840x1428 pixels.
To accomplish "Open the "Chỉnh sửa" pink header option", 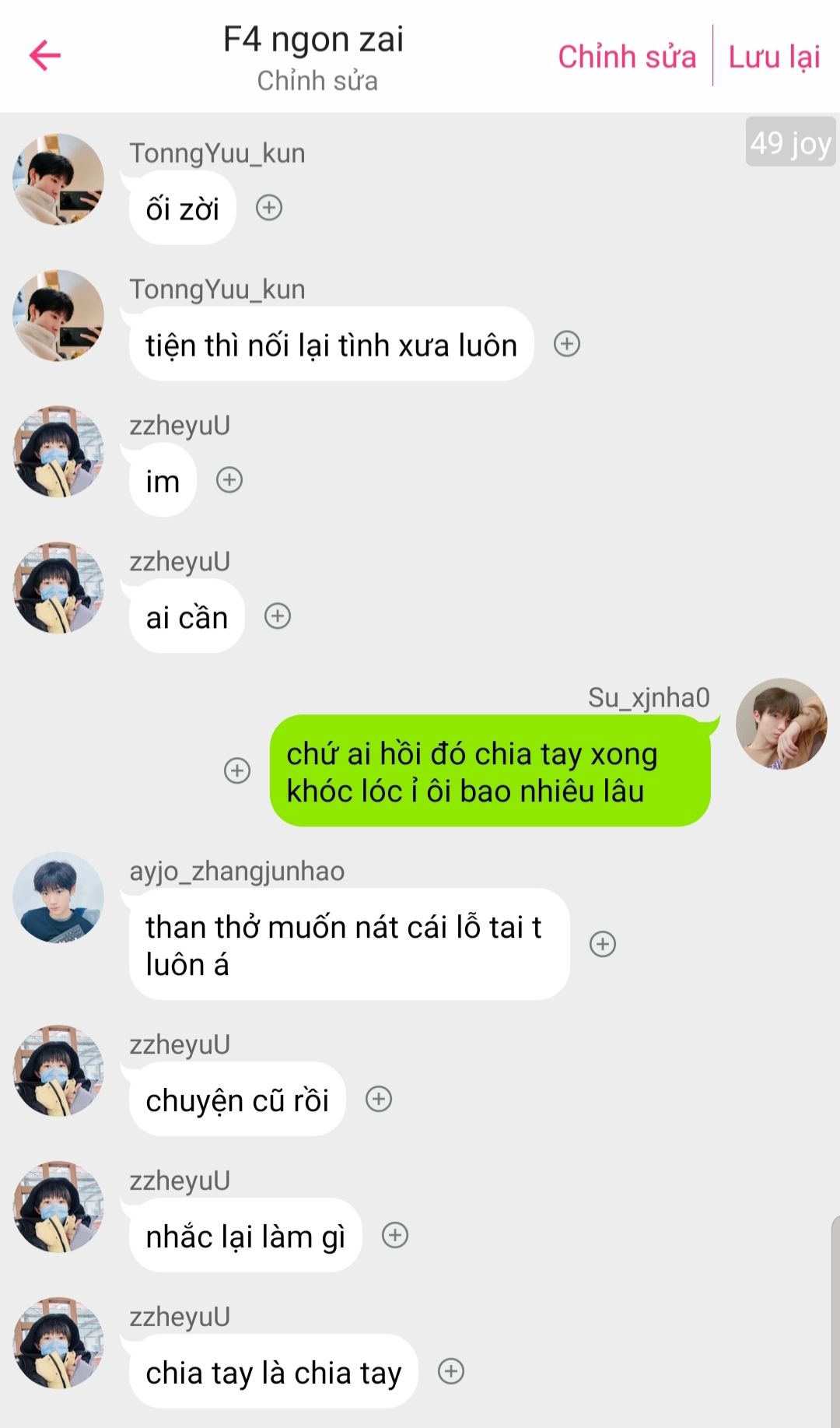I will point(627,57).
